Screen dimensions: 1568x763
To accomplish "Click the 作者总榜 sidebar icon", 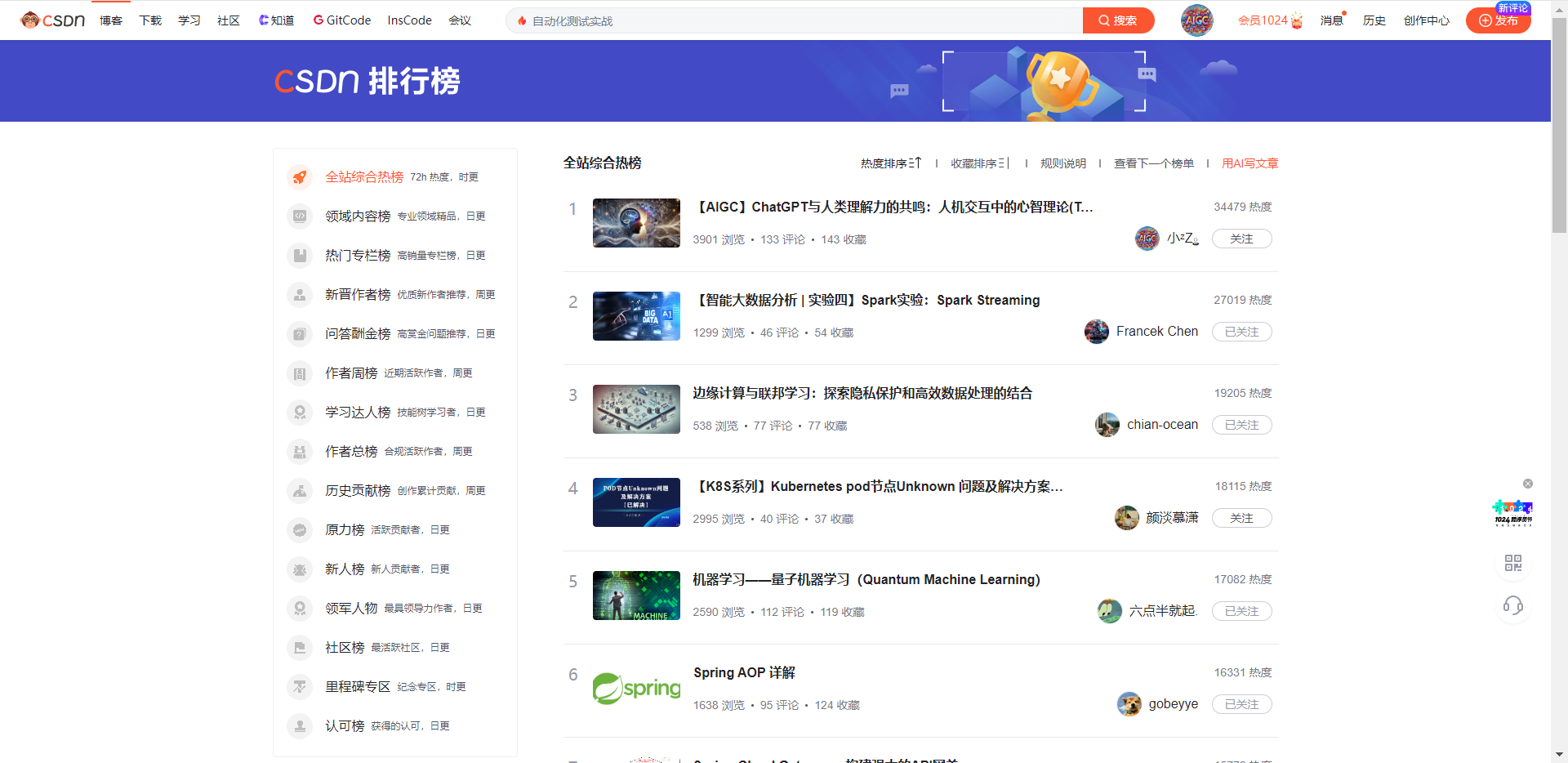I will 300,452.
